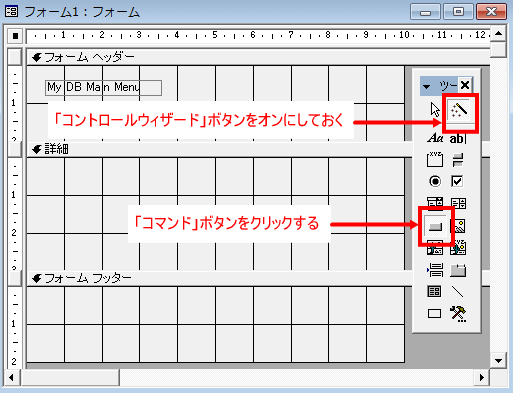Select the フォーム ヘッダー section bar
The image size is (513, 393).
point(258,57)
